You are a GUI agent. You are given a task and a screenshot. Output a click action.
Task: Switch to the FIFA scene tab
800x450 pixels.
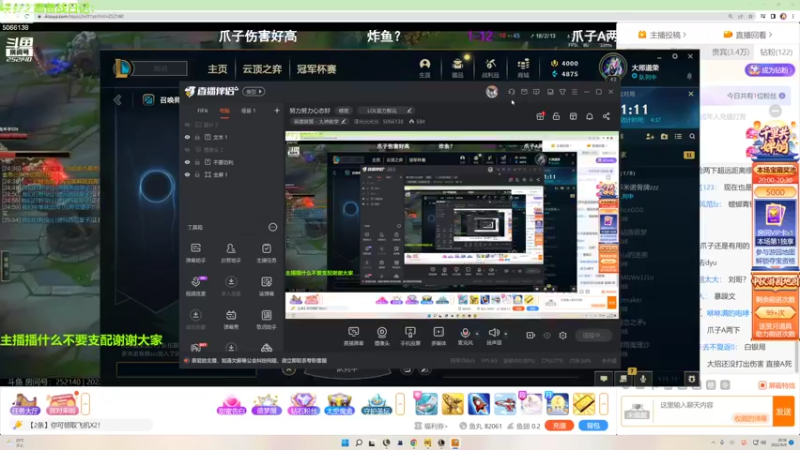pos(203,111)
